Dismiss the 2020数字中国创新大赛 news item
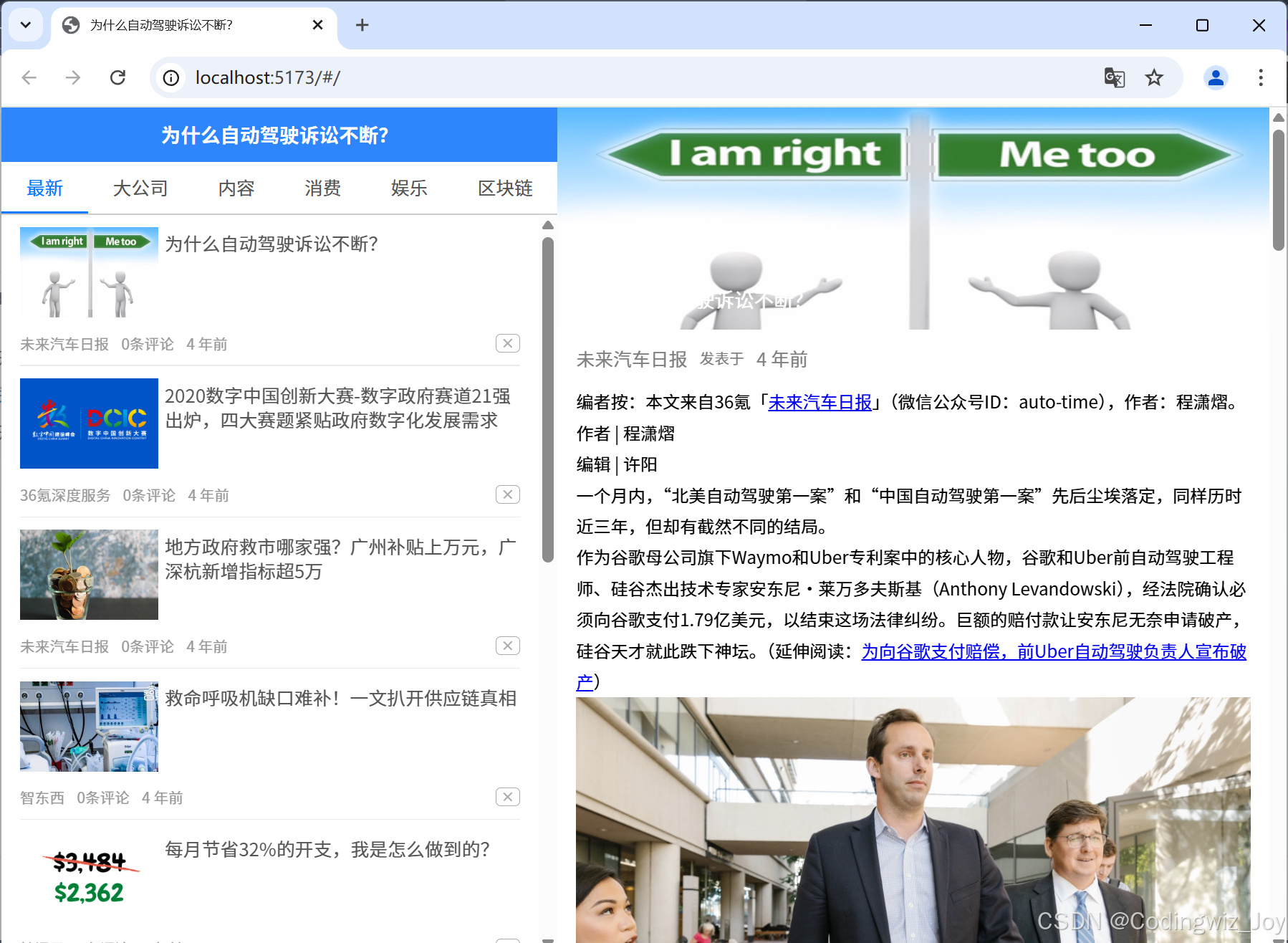The height and width of the screenshot is (943, 1288). coord(507,494)
